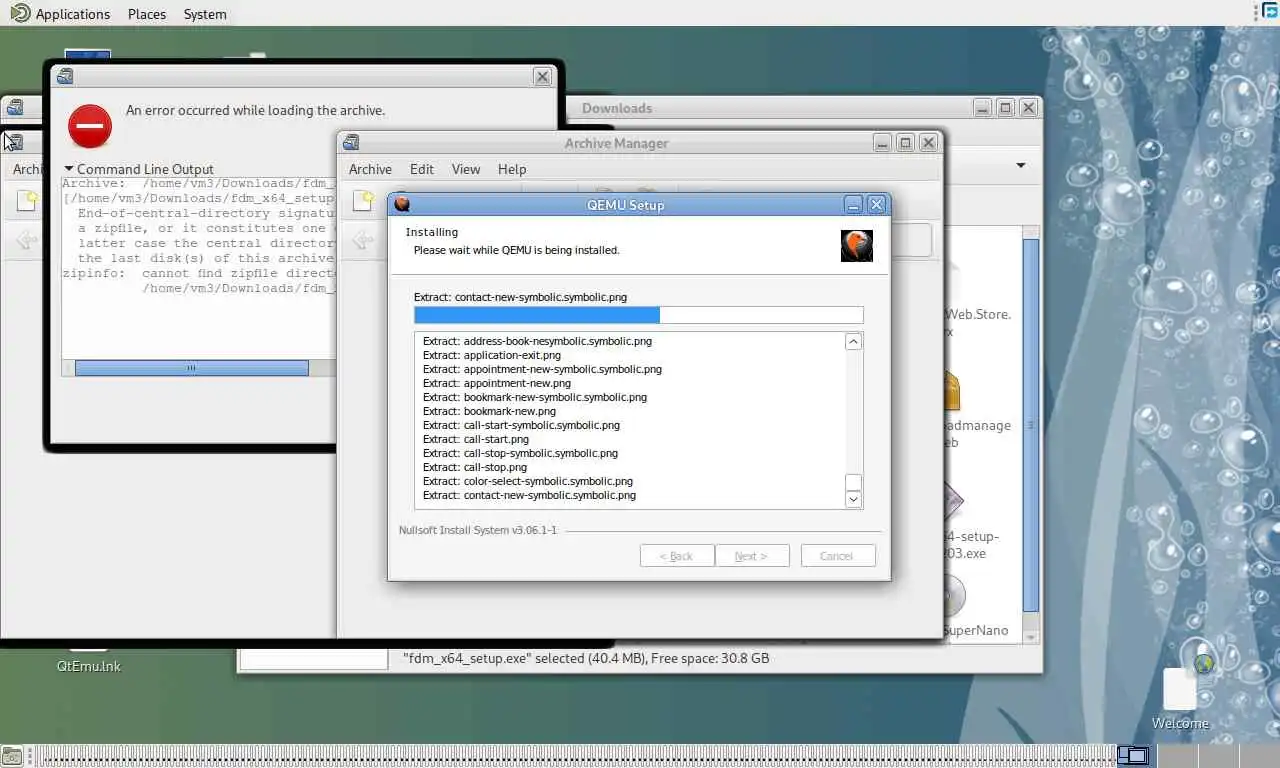Maximize the Downloads window
This screenshot has height=768, width=1280.
coord(1005,108)
